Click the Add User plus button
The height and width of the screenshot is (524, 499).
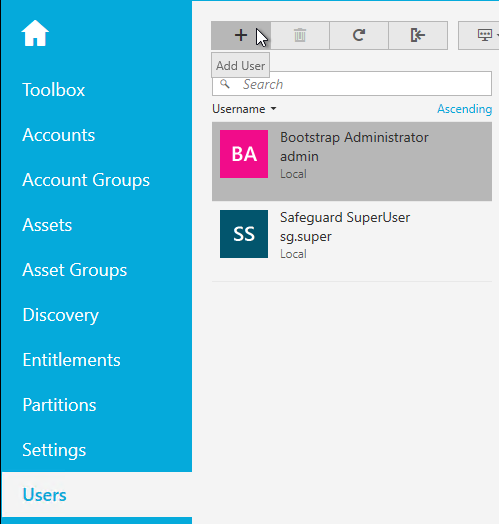[241, 35]
